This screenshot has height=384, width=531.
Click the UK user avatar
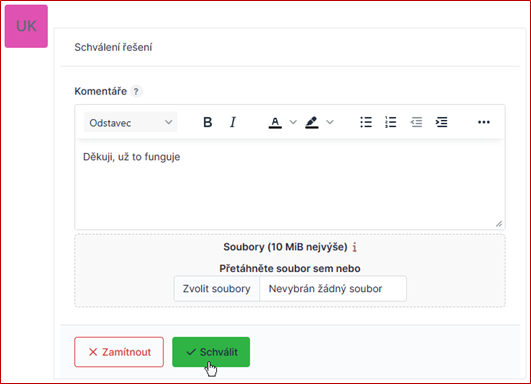click(26, 26)
